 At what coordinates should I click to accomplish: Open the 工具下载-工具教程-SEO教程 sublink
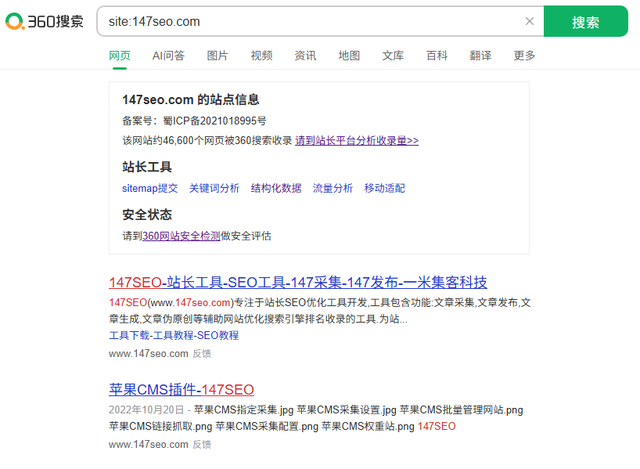[x=174, y=336]
